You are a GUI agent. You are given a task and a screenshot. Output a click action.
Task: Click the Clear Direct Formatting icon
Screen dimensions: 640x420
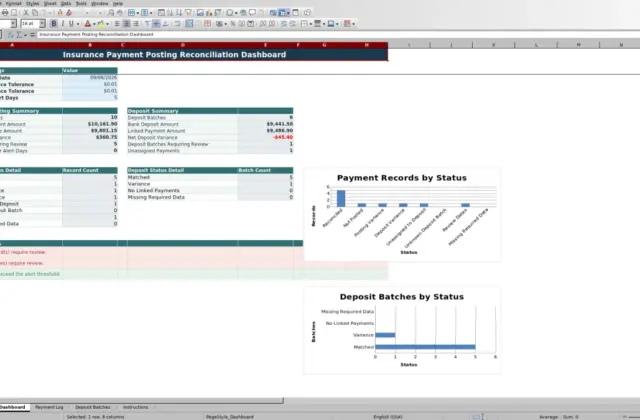point(69,13)
